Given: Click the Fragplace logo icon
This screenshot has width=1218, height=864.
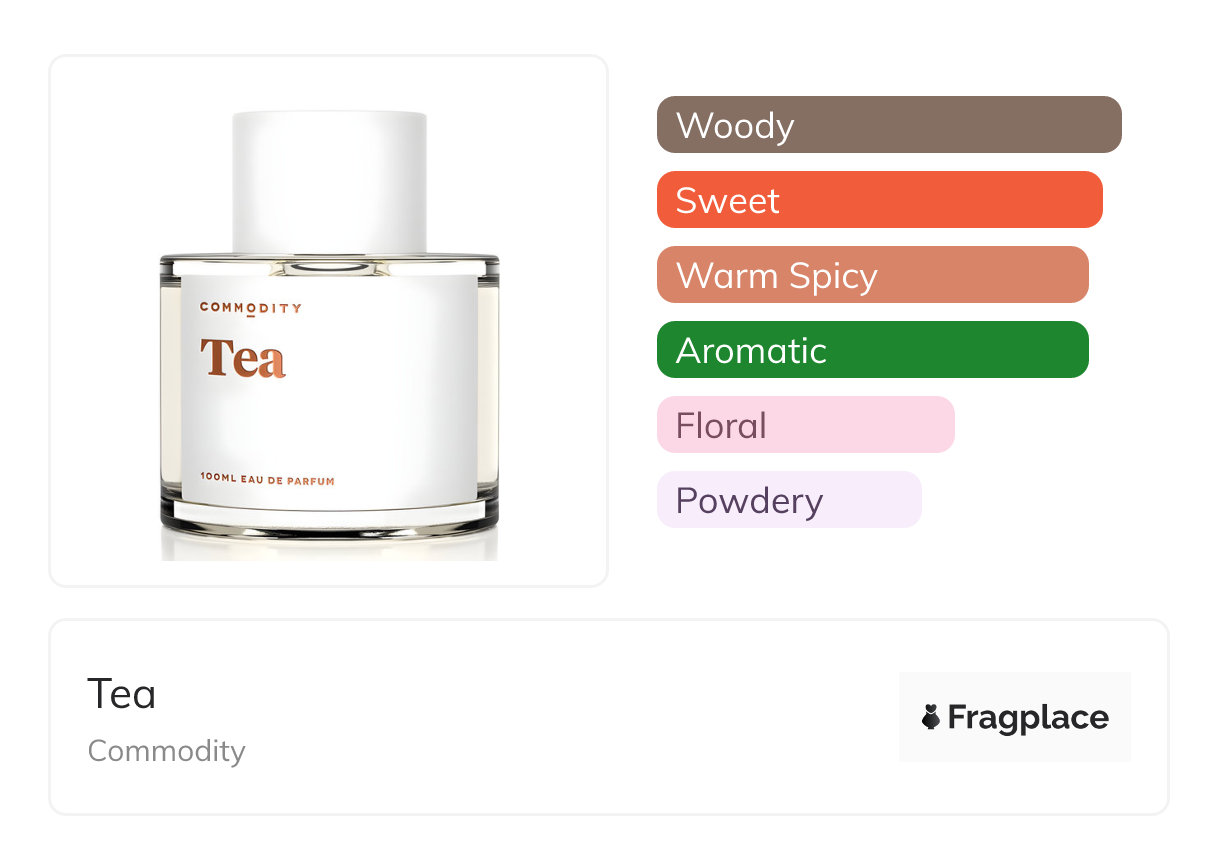Looking at the screenshot, I should pyautogui.click(x=931, y=717).
